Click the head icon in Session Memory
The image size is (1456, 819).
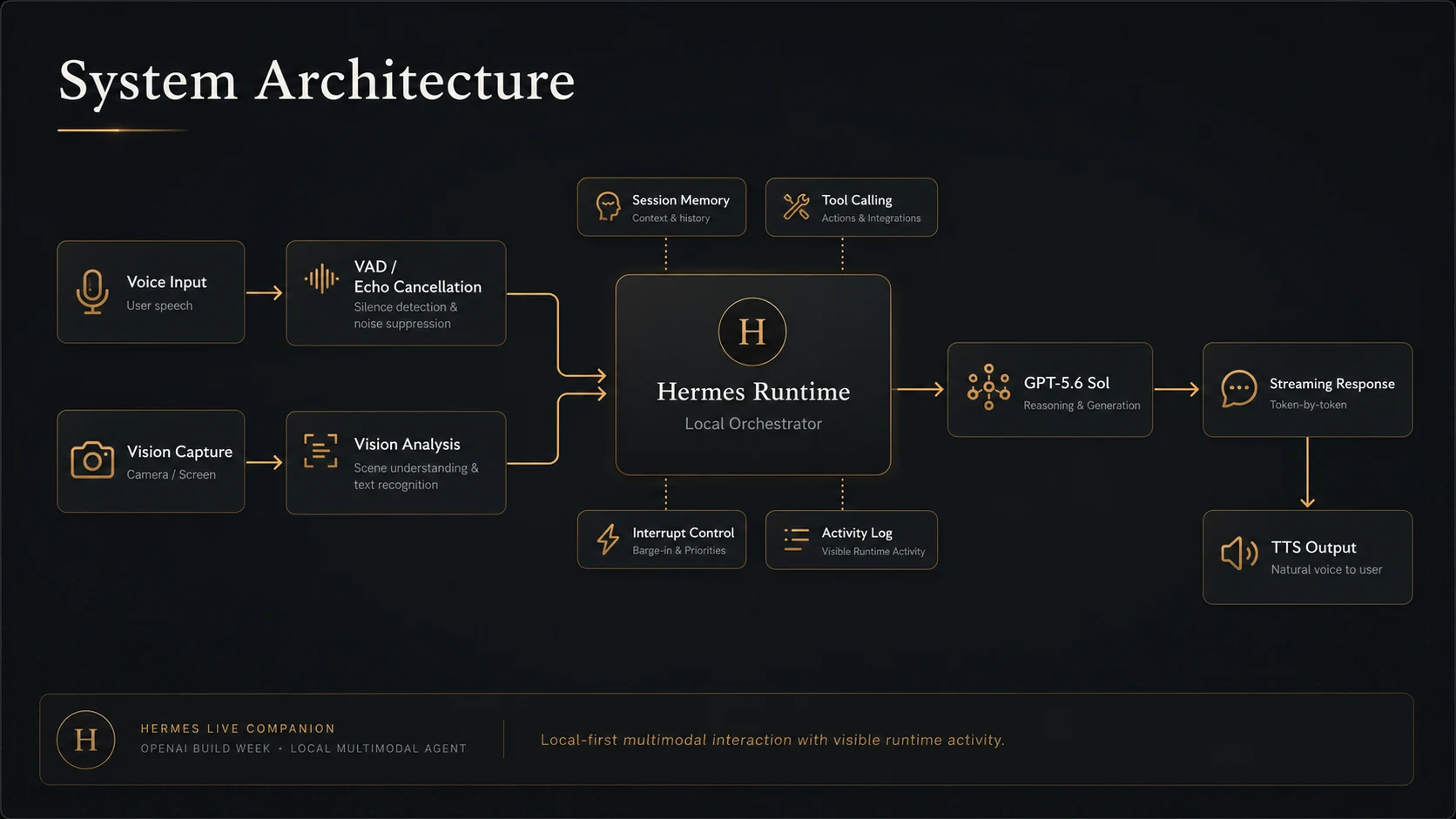(x=608, y=207)
